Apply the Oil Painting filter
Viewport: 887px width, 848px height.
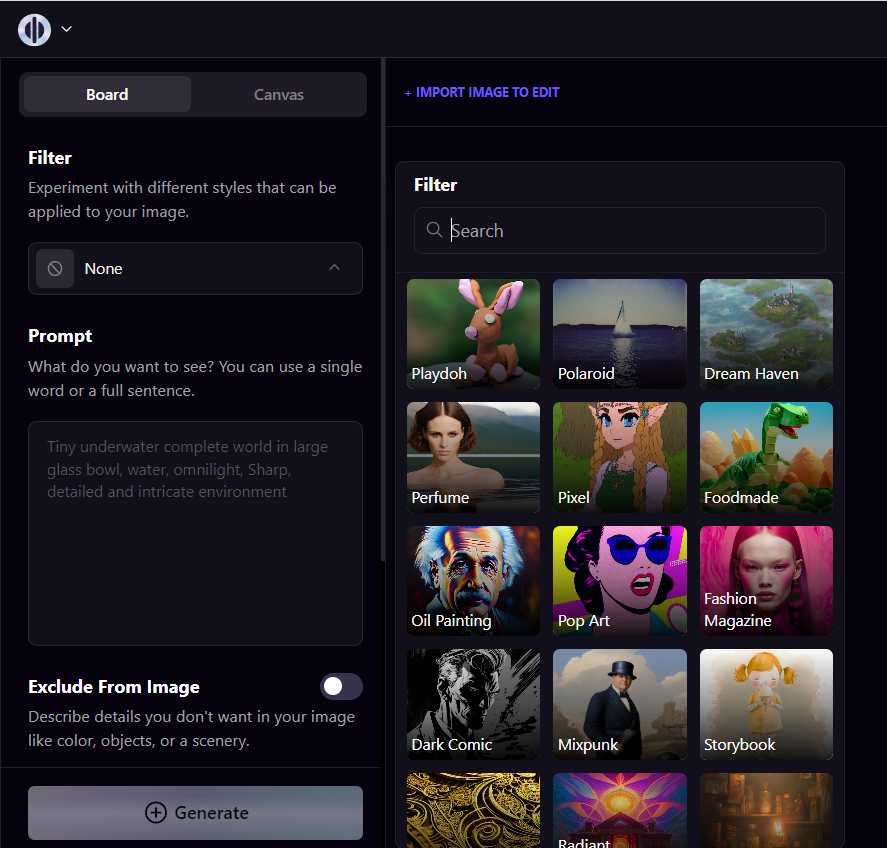pos(473,580)
